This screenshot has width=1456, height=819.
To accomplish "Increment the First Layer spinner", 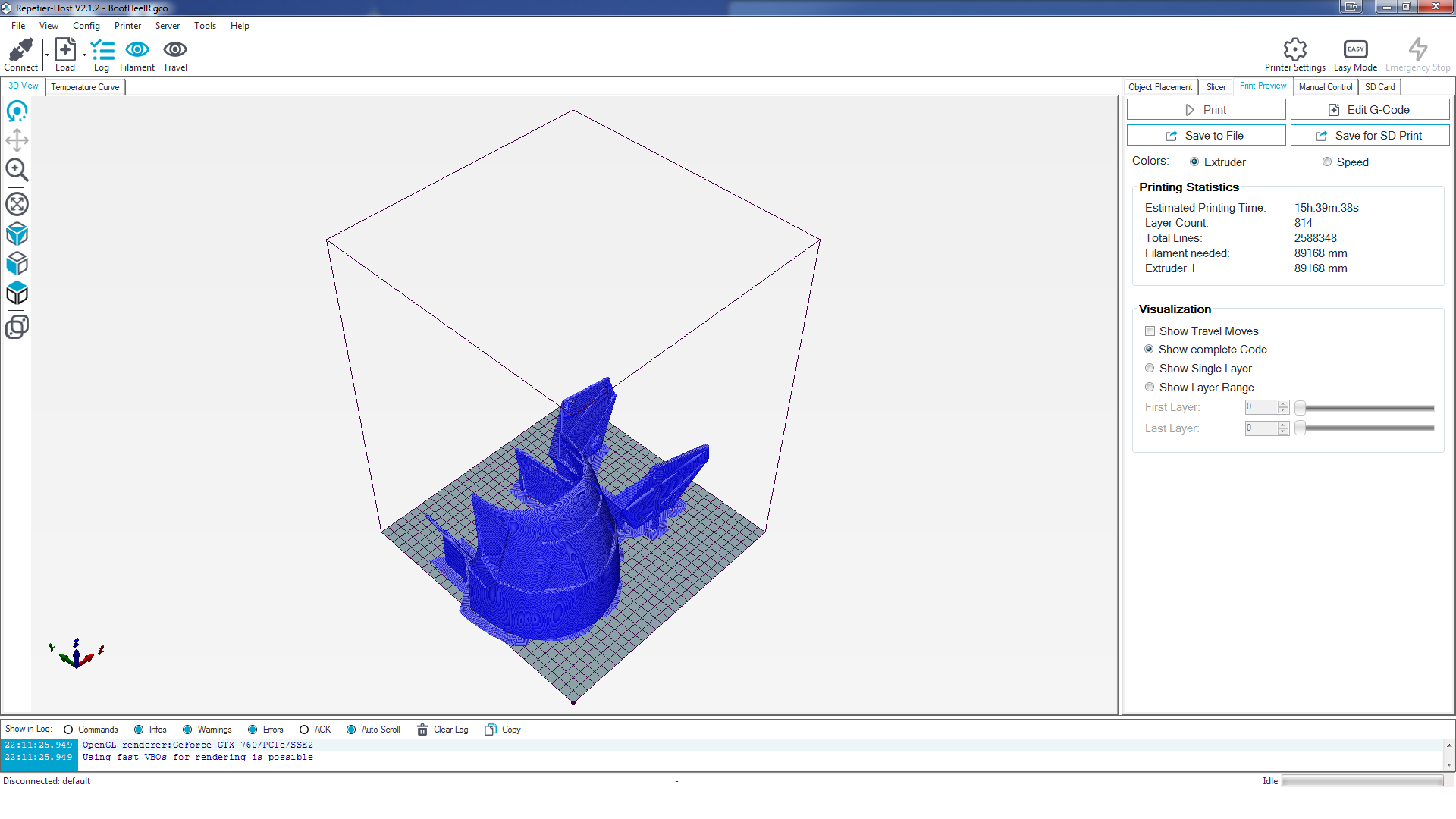I will pyautogui.click(x=1283, y=403).
